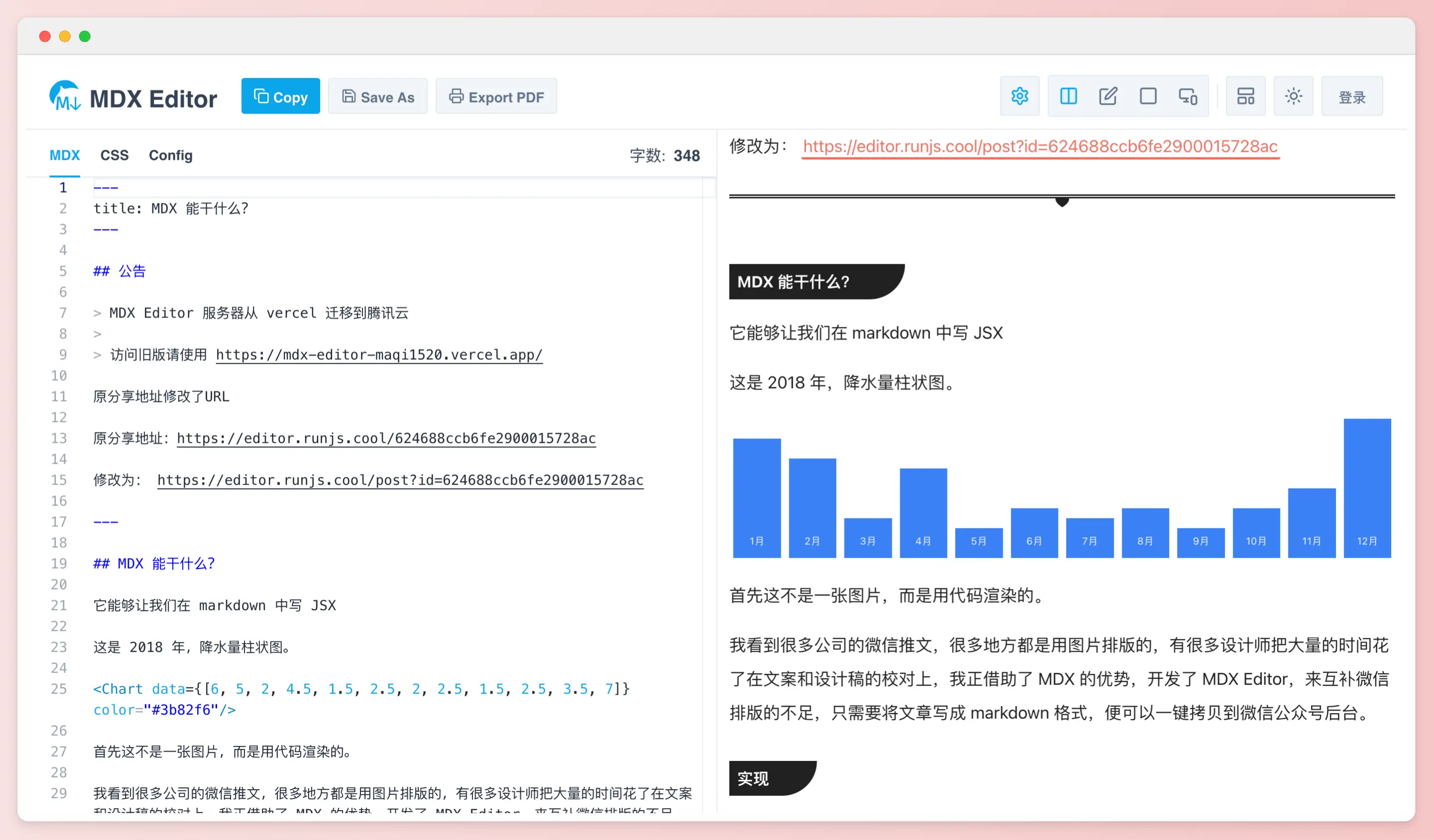
Task: Switch to the CSS tab
Action: [115, 155]
